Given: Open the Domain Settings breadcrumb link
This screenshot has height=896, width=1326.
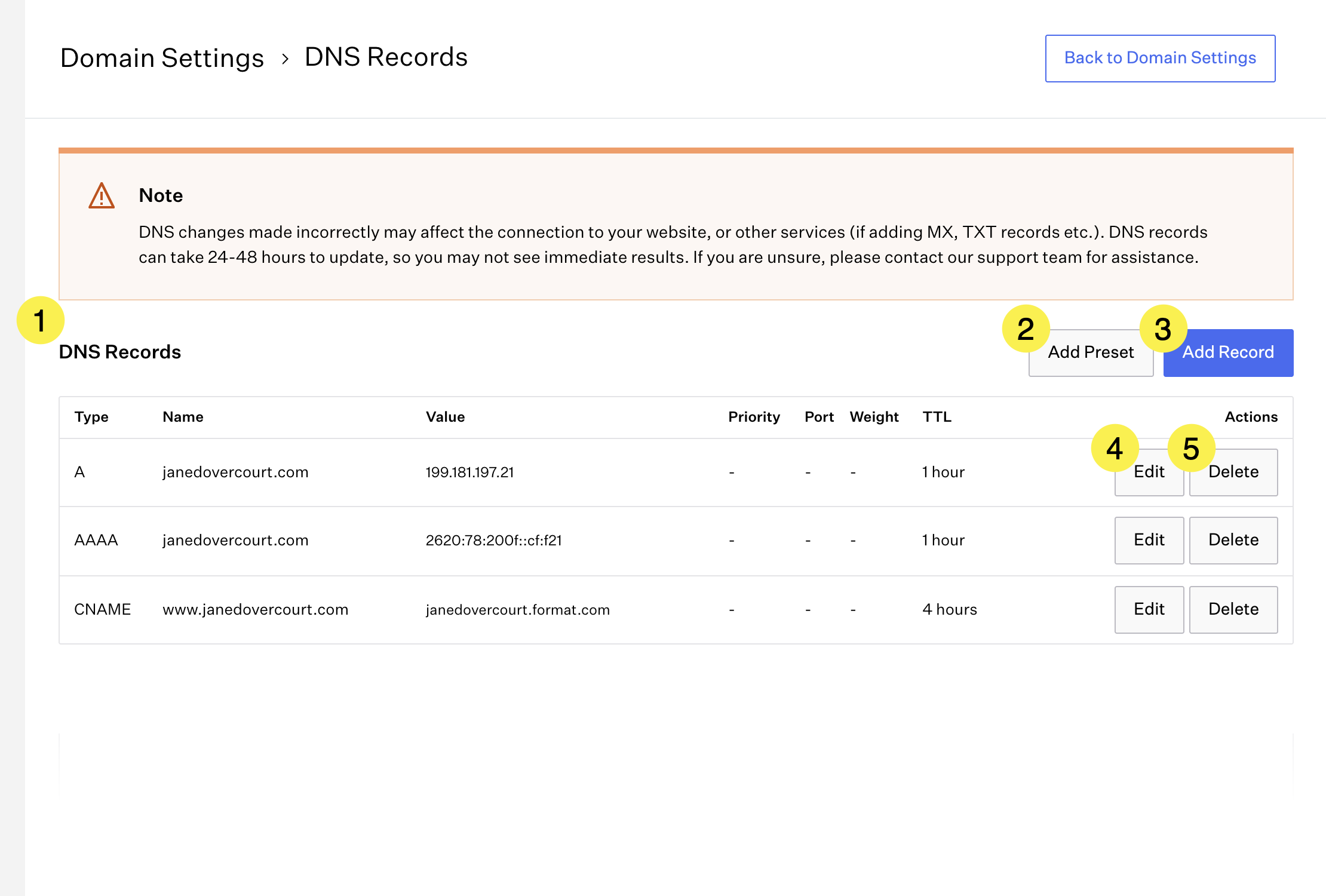Looking at the screenshot, I should click(162, 58).
